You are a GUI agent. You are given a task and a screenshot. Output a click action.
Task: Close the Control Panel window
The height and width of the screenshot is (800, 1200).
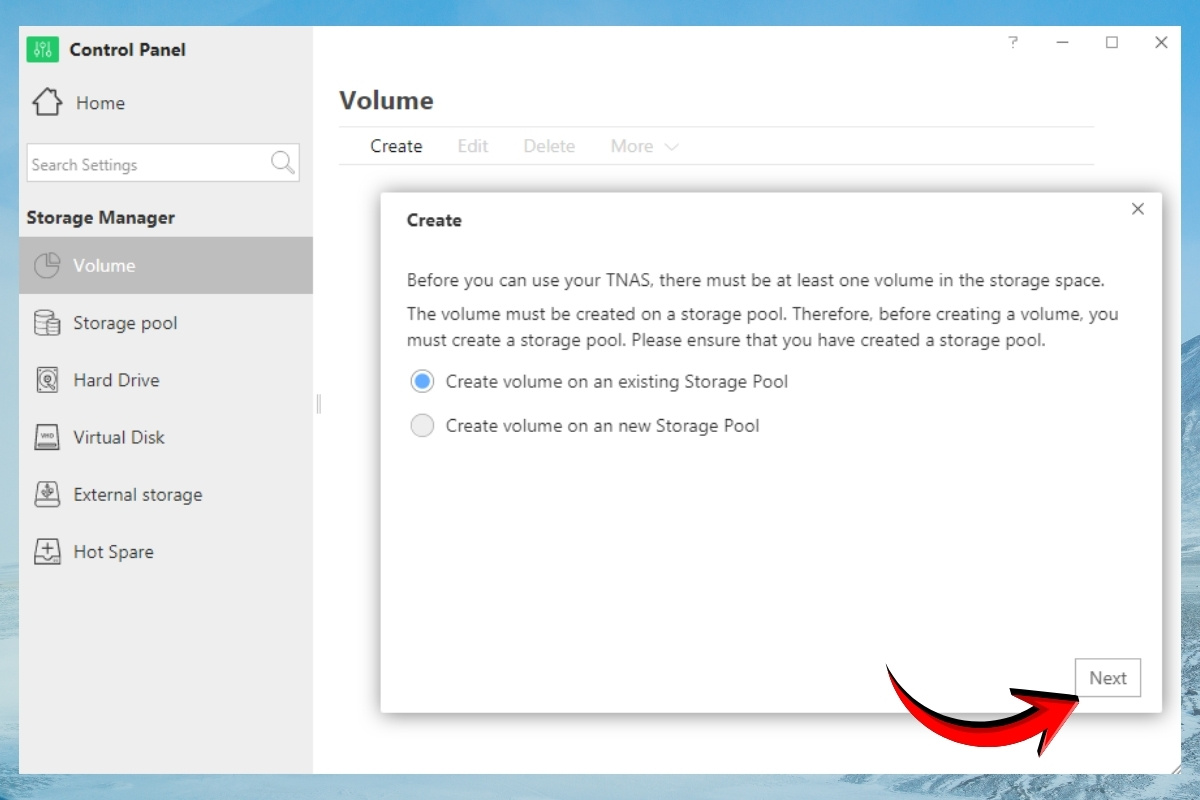(1161, 42)
